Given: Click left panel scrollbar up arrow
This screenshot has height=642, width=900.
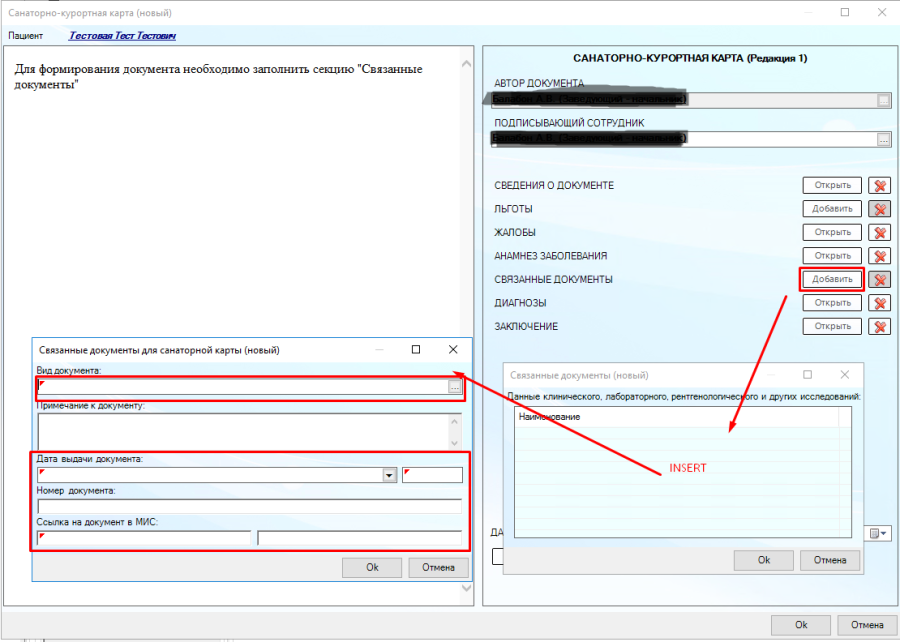Looking at the screenshot, I should [467, 64].
